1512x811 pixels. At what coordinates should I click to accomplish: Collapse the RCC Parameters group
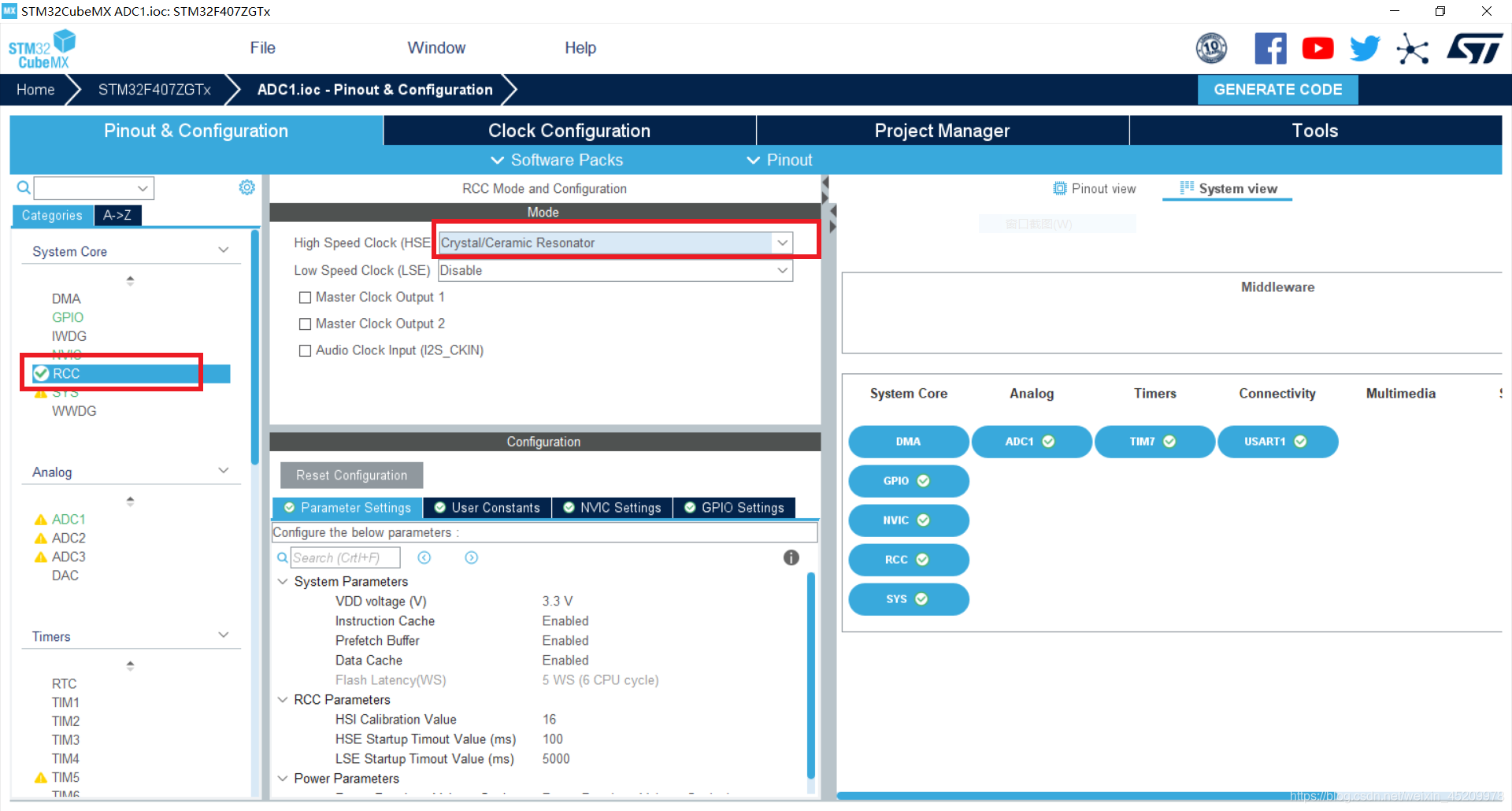click(283, 700)
